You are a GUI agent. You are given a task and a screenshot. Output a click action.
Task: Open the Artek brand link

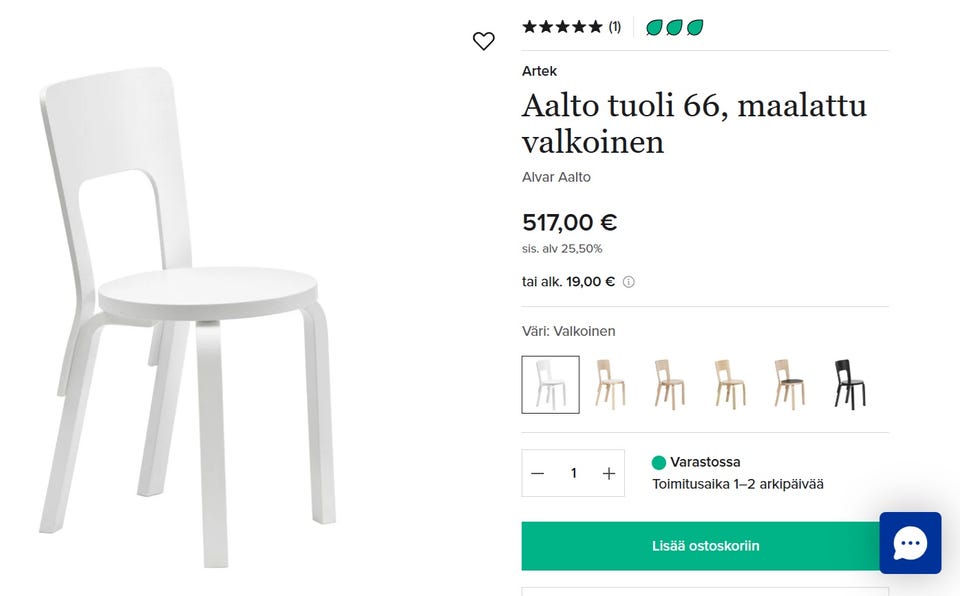[x=539, y=71]
